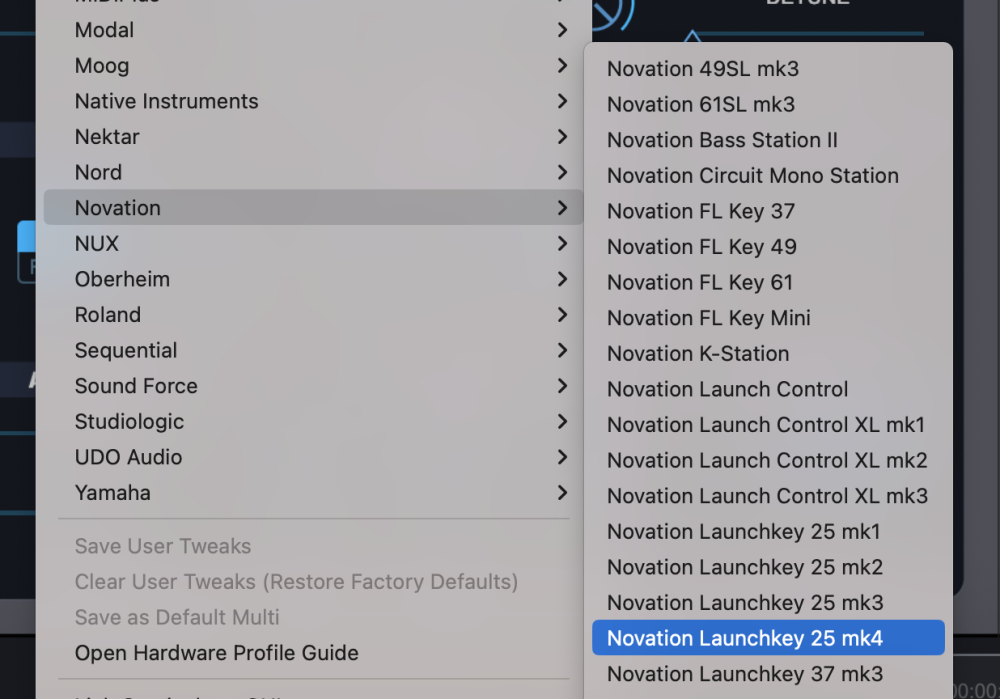
Task: Choose Novation 49SL mk3 profile
Action: point(703,69)
